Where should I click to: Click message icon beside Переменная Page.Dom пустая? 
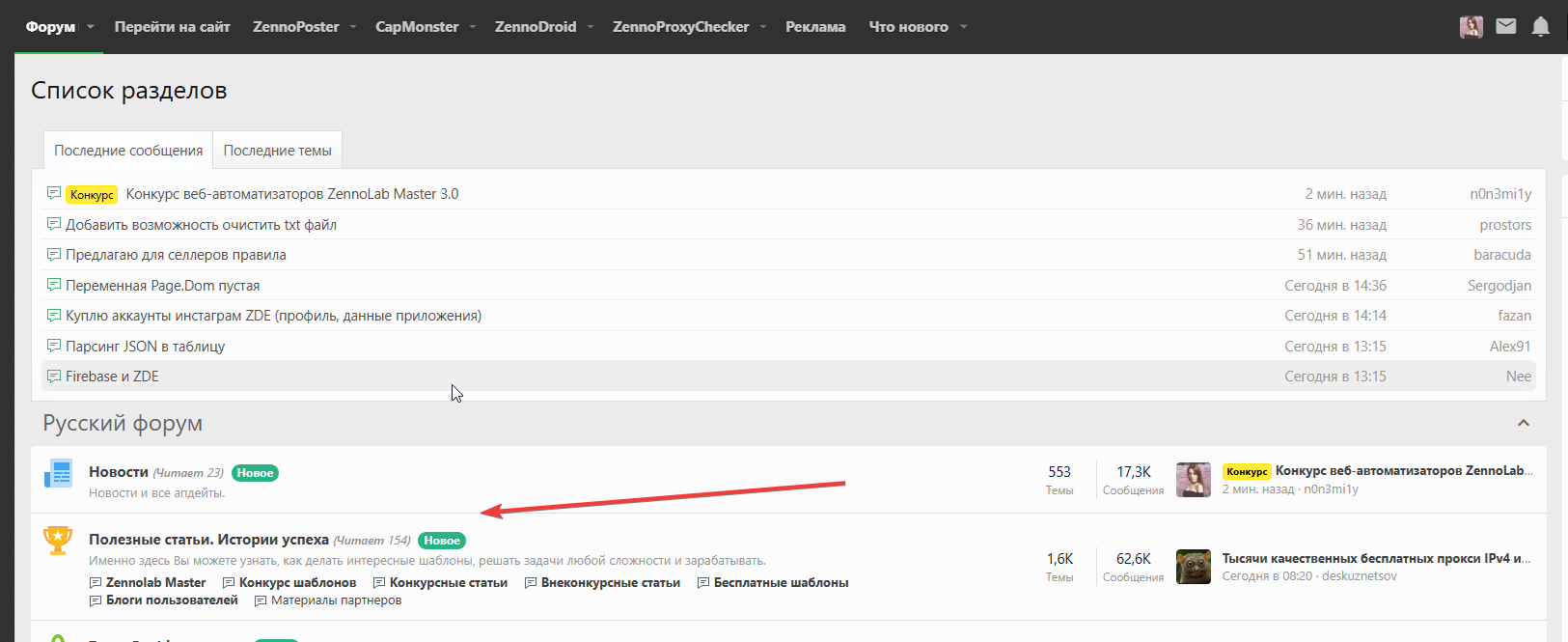[54, 285]
